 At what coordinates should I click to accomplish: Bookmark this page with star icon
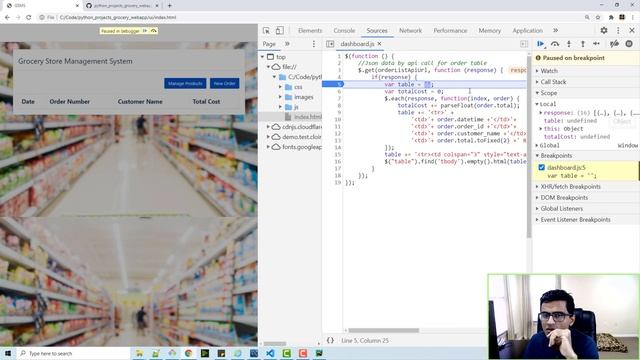pos(598,18)
